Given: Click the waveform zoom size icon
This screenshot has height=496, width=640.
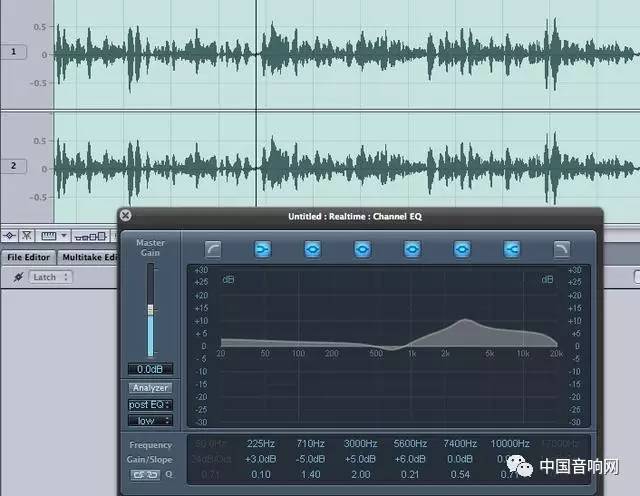Looking at the screenshot, I should 91,236.
